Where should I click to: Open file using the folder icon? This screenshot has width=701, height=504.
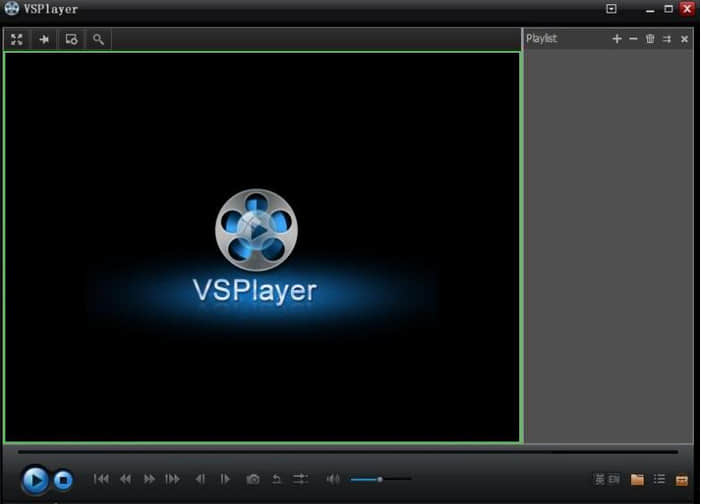click(x=637, y=479)
